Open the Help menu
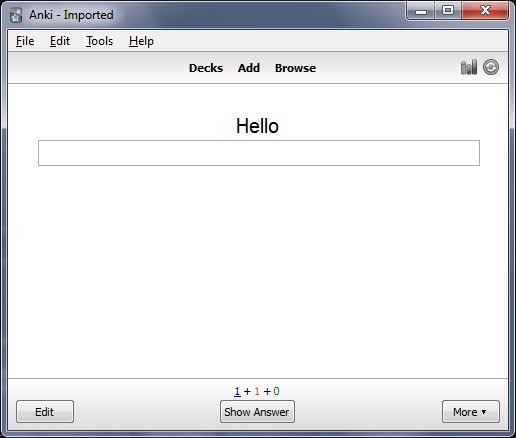Viewport: 516px width, 438px height. pyautogui.click(x=141, y=41)
